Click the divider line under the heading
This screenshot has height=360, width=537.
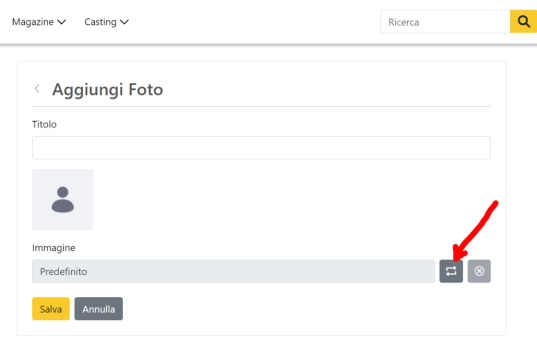point(261,107)
